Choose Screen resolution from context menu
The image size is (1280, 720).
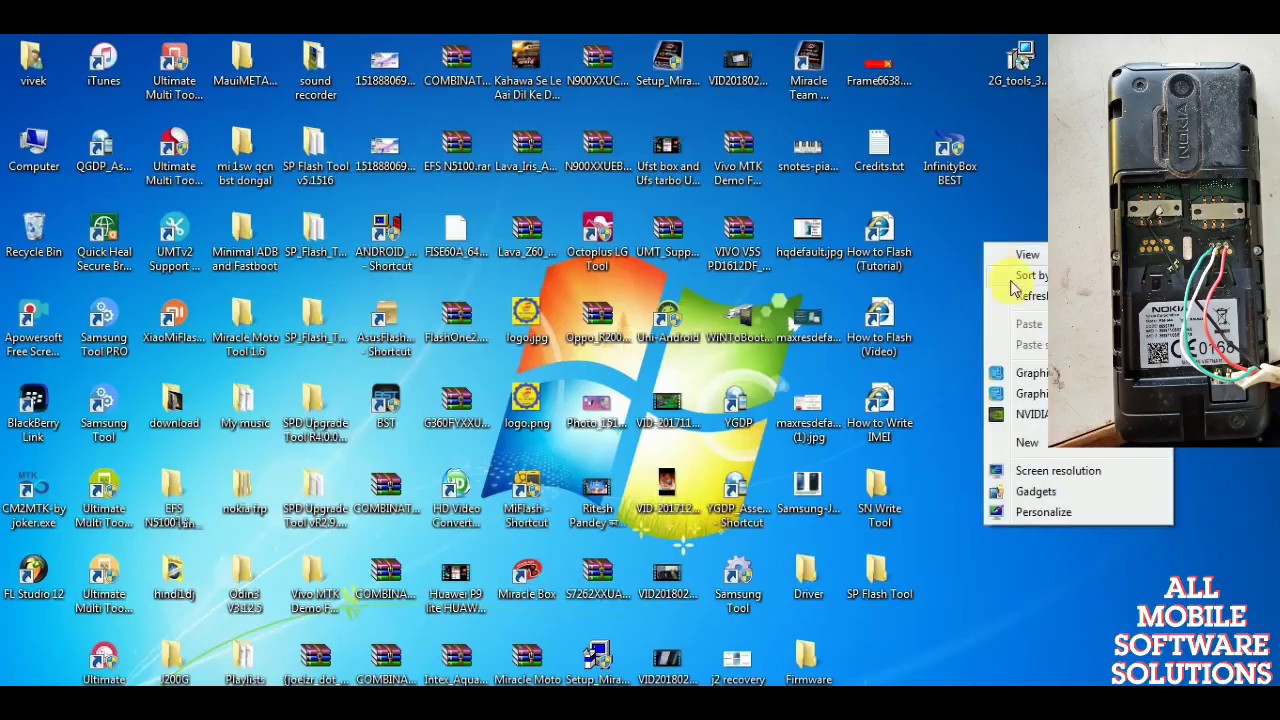[1078, 471]
